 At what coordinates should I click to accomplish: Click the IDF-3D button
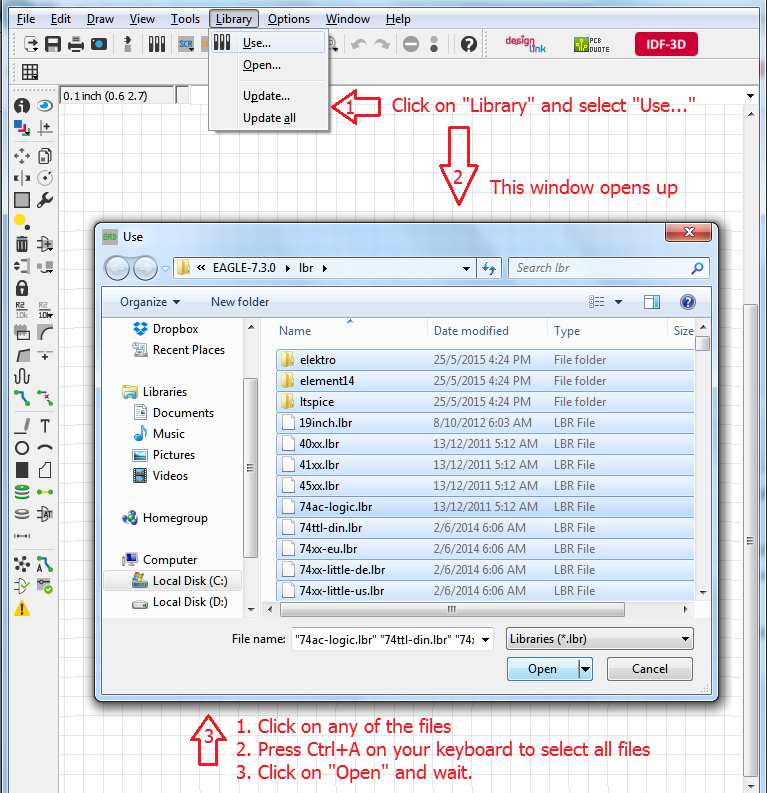(x=666, y=45)
